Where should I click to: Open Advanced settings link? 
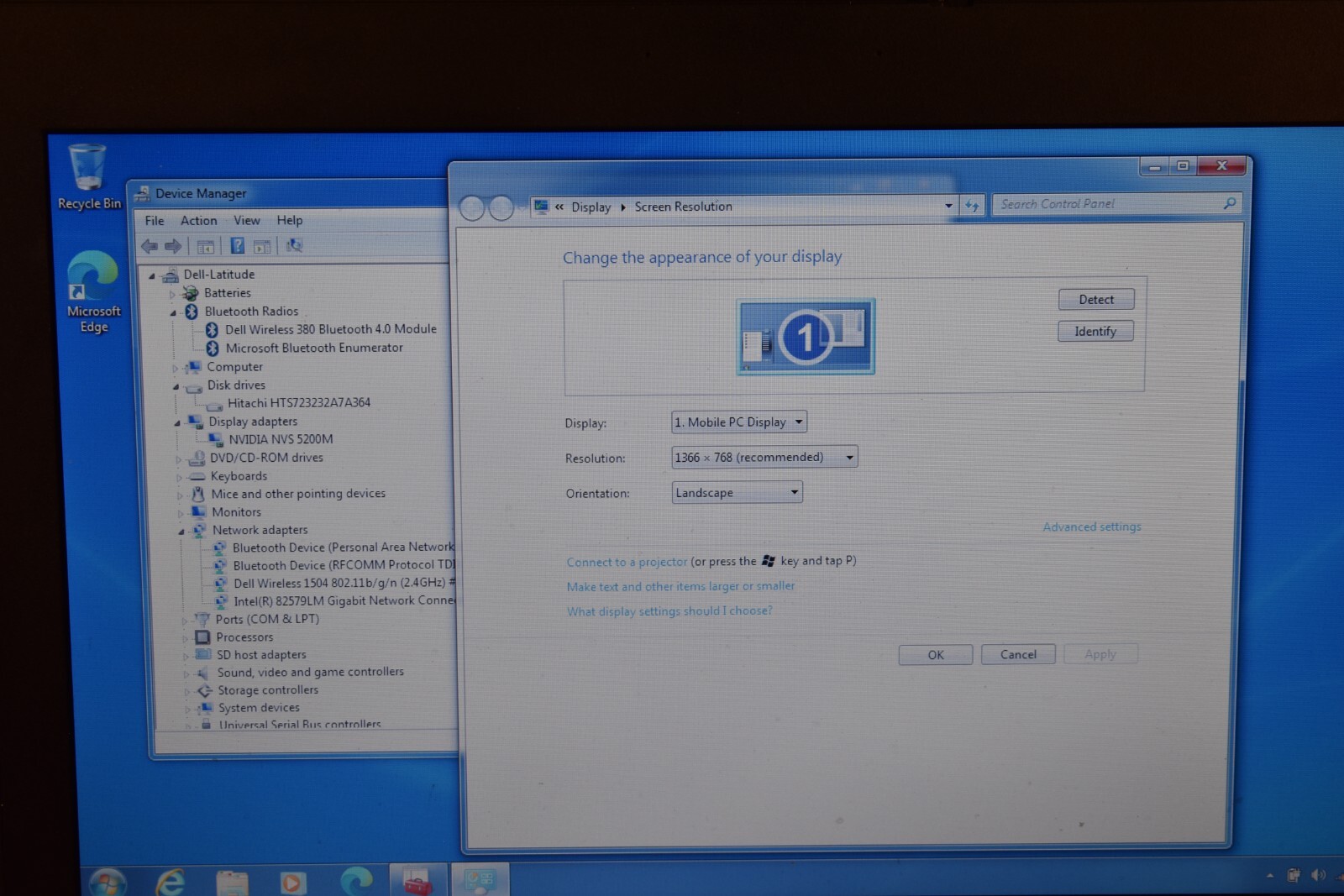(x=1092, y=527)
